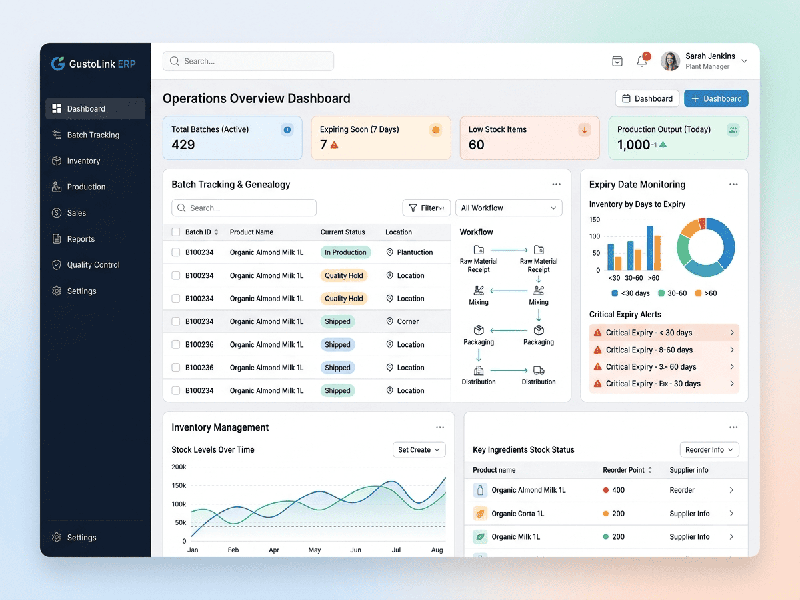
Task: Open Inventory in the sidebar
Action: pos(95,161)
